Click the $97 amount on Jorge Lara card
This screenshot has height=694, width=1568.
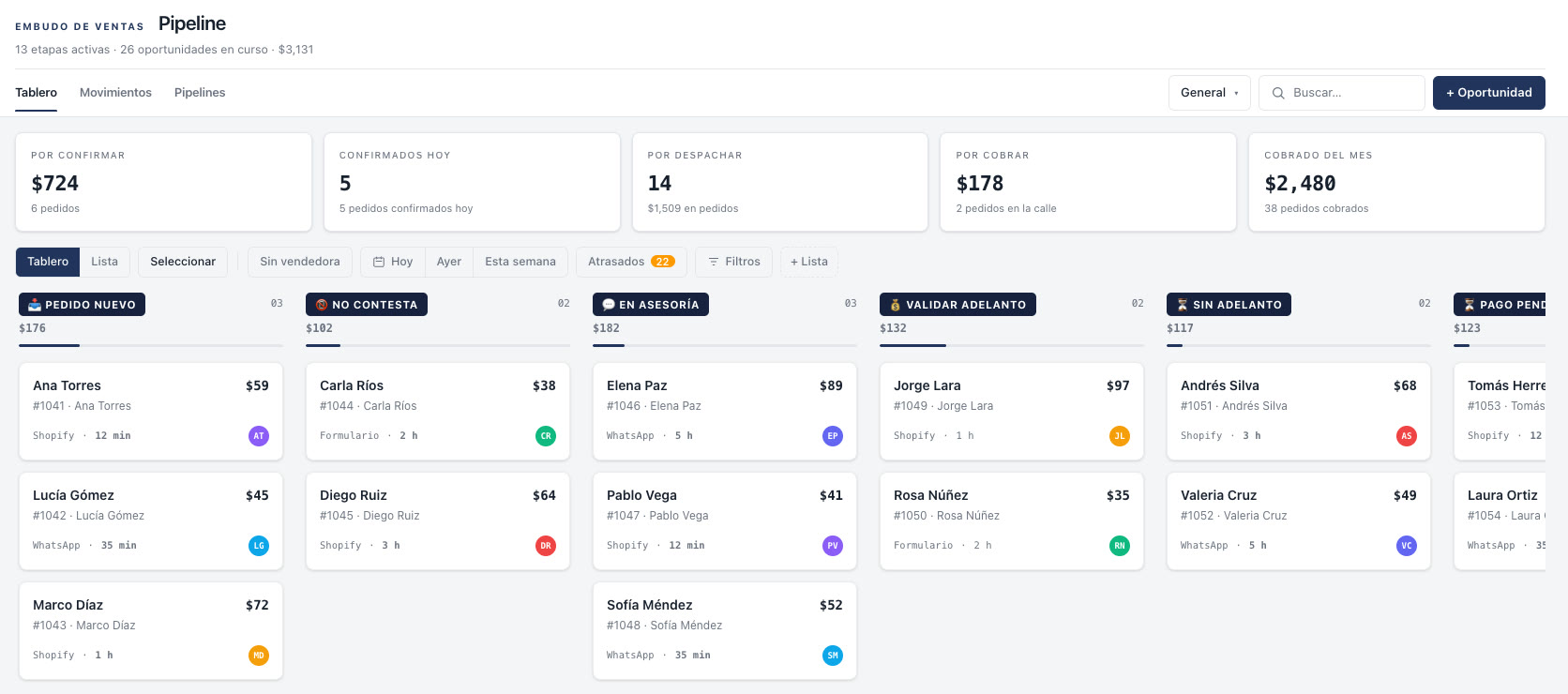1118,385
